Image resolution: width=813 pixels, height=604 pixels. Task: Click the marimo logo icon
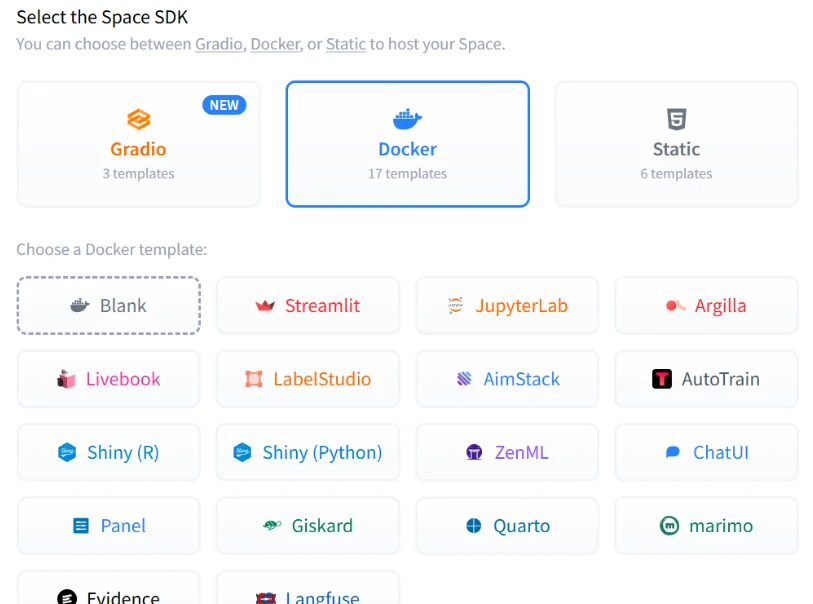(x=670, y=525)
